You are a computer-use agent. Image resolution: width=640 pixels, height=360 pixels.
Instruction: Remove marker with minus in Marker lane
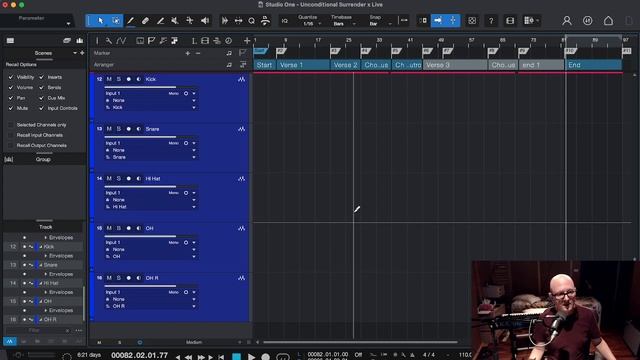198,53
